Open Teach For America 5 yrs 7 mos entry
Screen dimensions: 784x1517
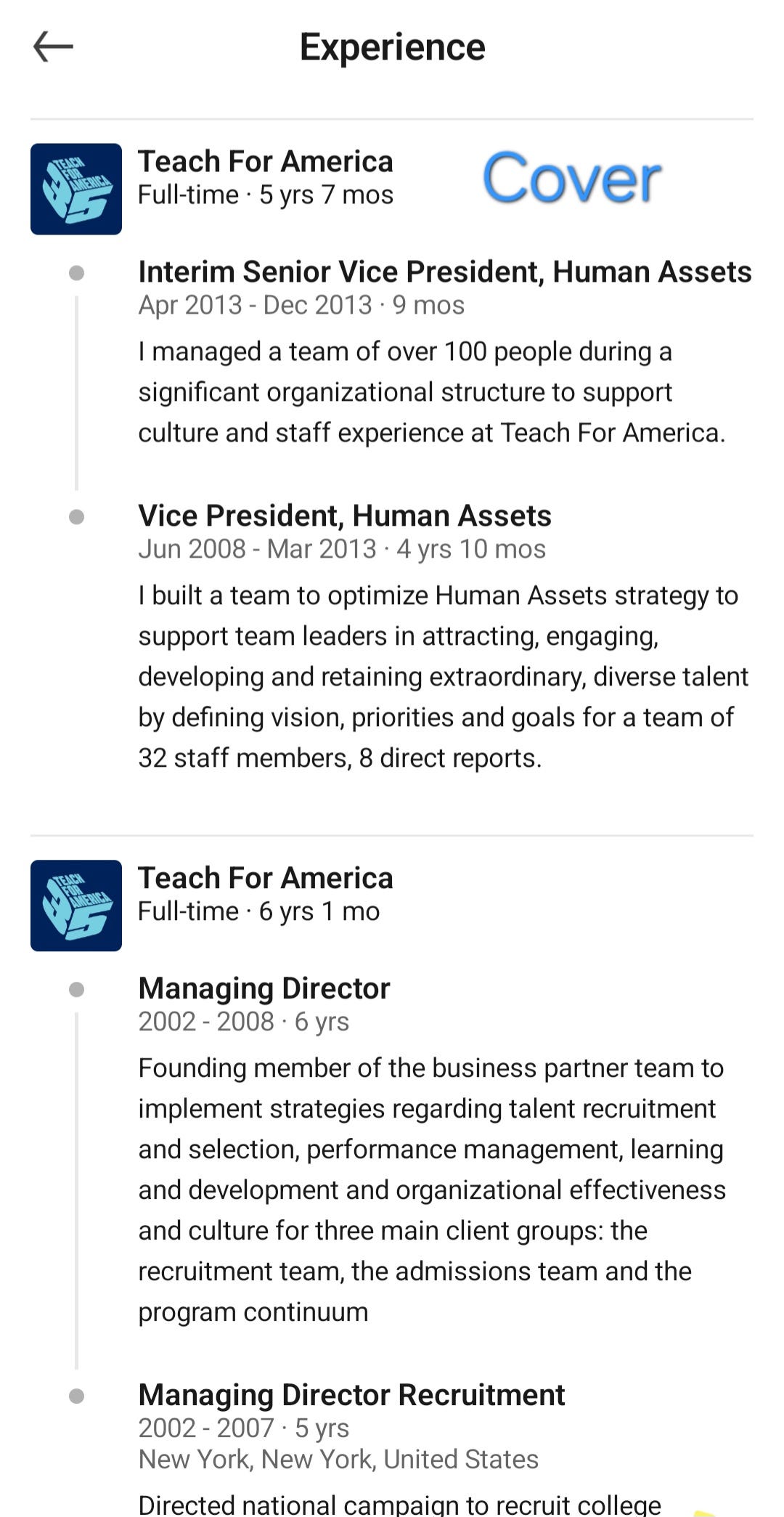(266, 178)
